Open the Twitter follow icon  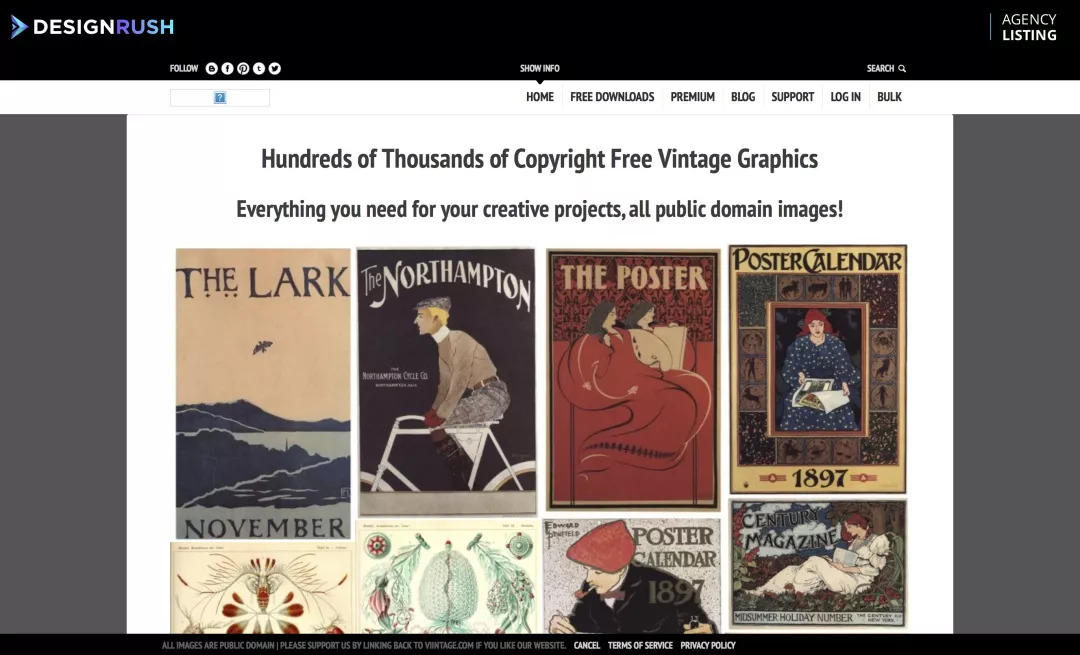click(275, 68)
